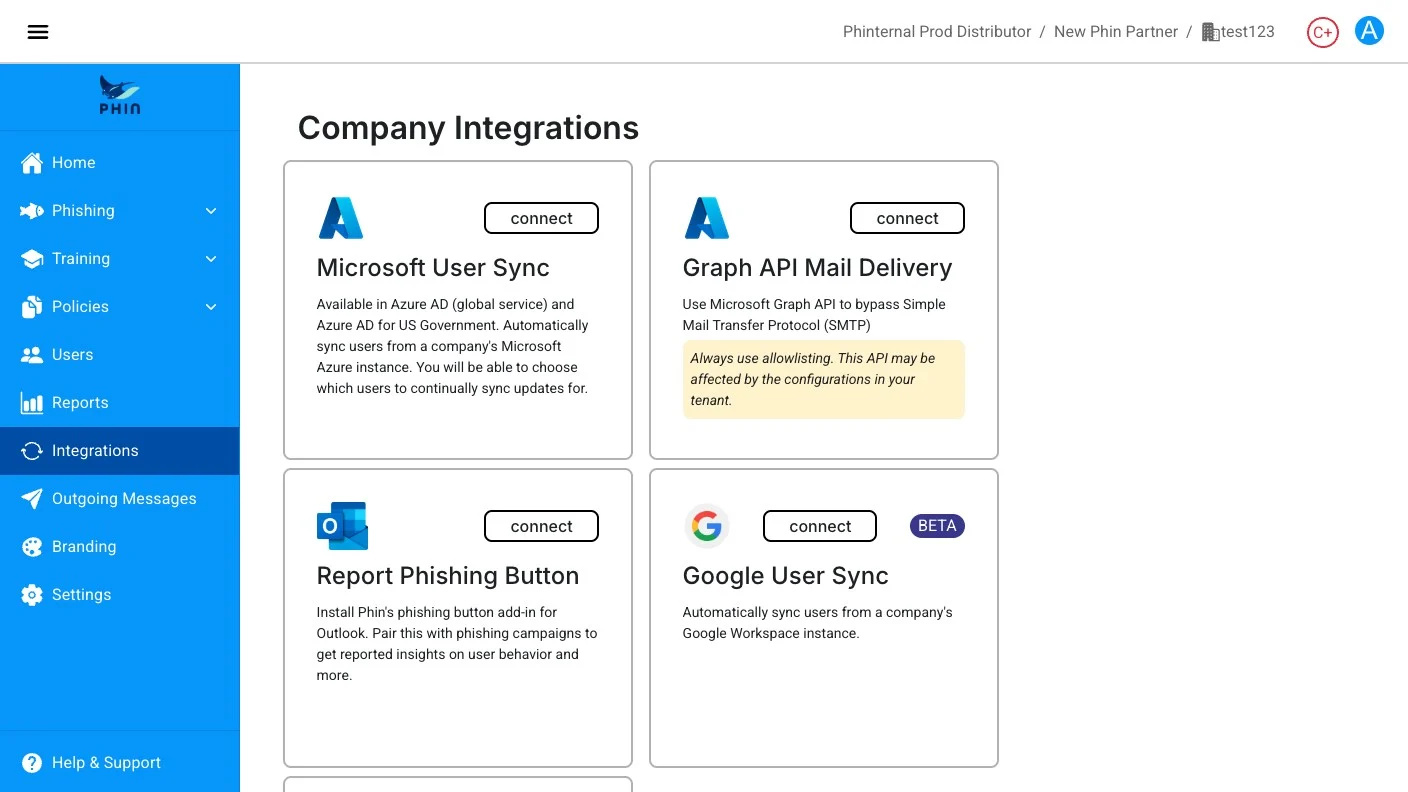The width and height of the screenshot is (1408, 792).
Task: Open Help & Support in sidebar
Action: click(120, 762)
